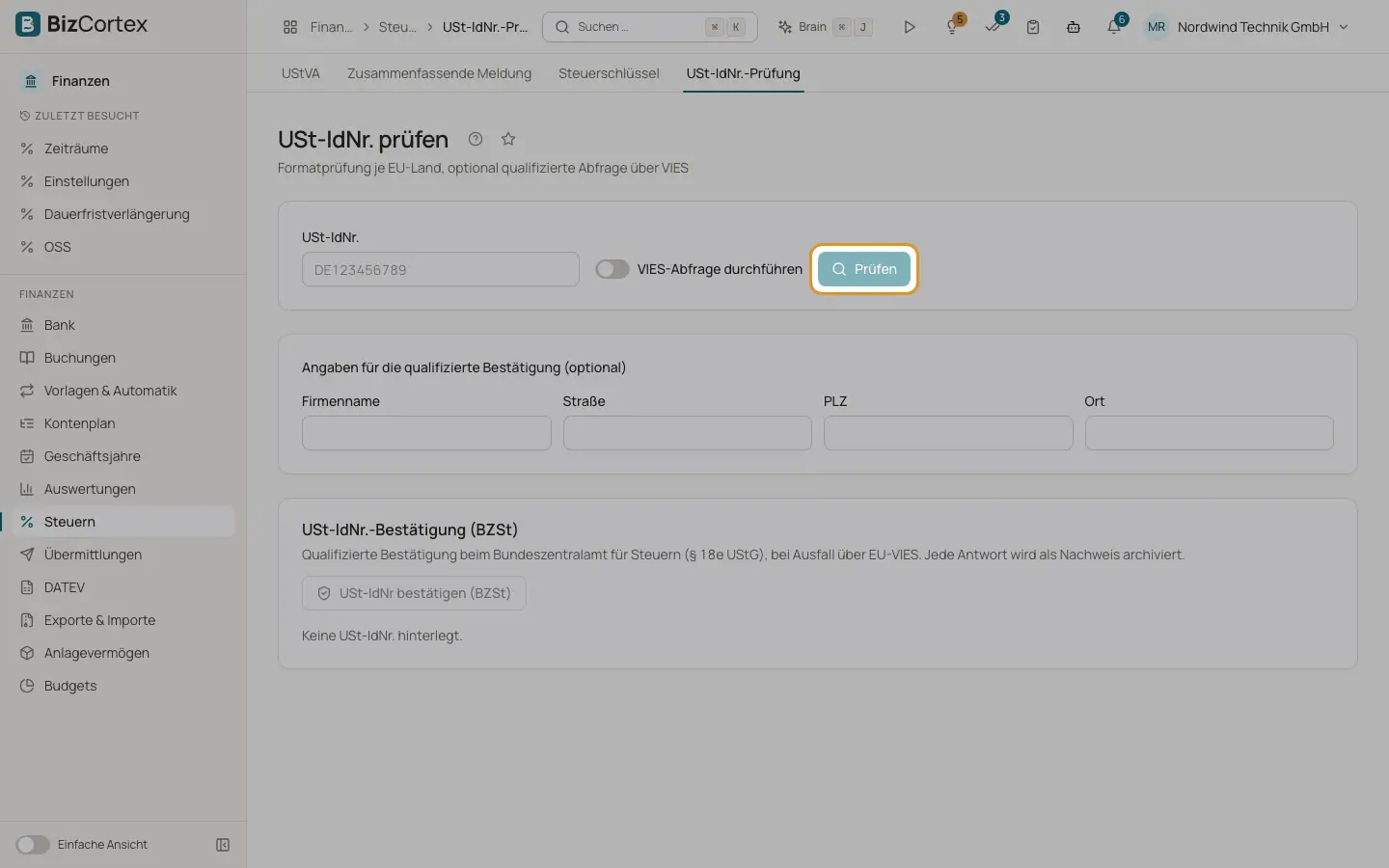Image resolution: width=1389 pixels, height=868 pixels.
Task: Click USt-IdNr bestätigen (BZSt) button
Action: [x=414, y=593]
